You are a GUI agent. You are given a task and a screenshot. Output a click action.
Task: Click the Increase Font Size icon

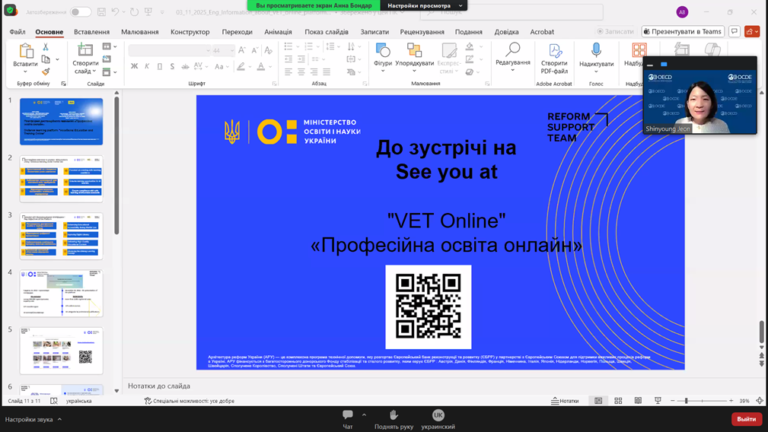(241, 50)
